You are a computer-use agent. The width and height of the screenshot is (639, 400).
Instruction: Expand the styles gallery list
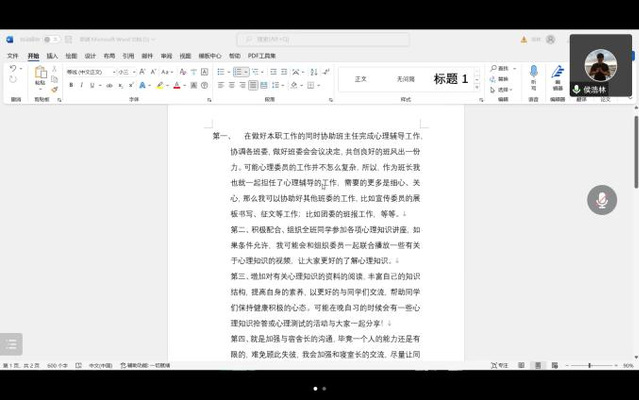[476, 89]
